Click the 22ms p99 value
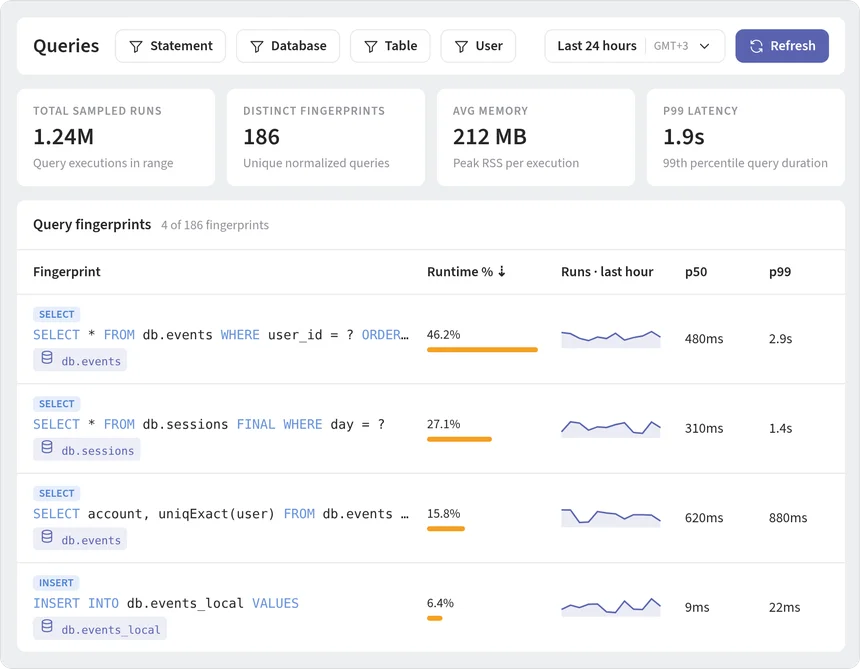 pos(784,608)
